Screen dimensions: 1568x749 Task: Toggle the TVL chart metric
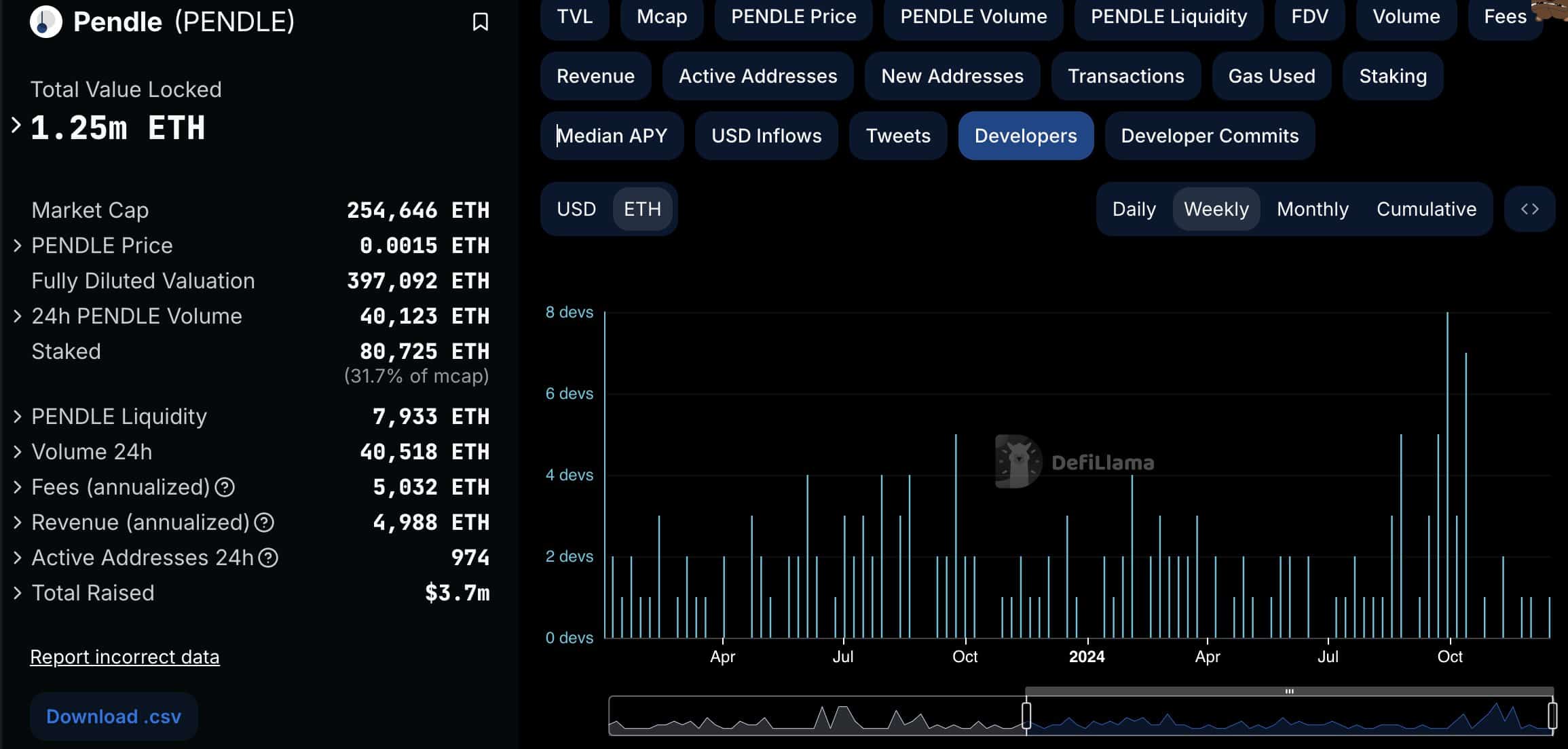pyautogui.click(x=575, y=17)
